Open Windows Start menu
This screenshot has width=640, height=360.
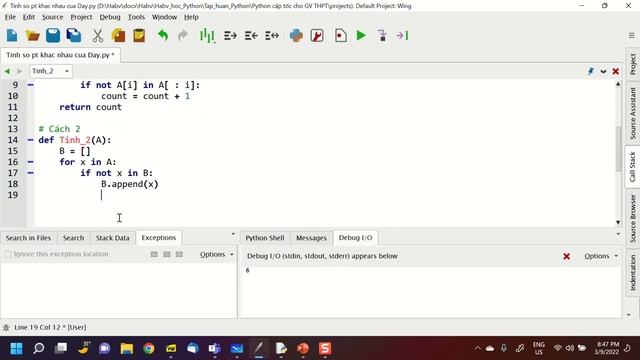pos(16,349)
